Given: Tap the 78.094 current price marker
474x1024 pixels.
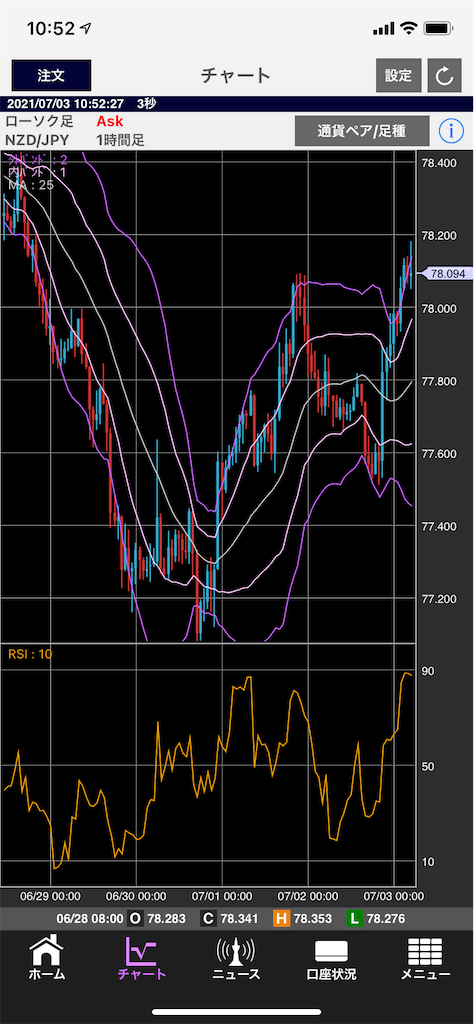Looking at the screenshot, I should (x=446, y=274).
